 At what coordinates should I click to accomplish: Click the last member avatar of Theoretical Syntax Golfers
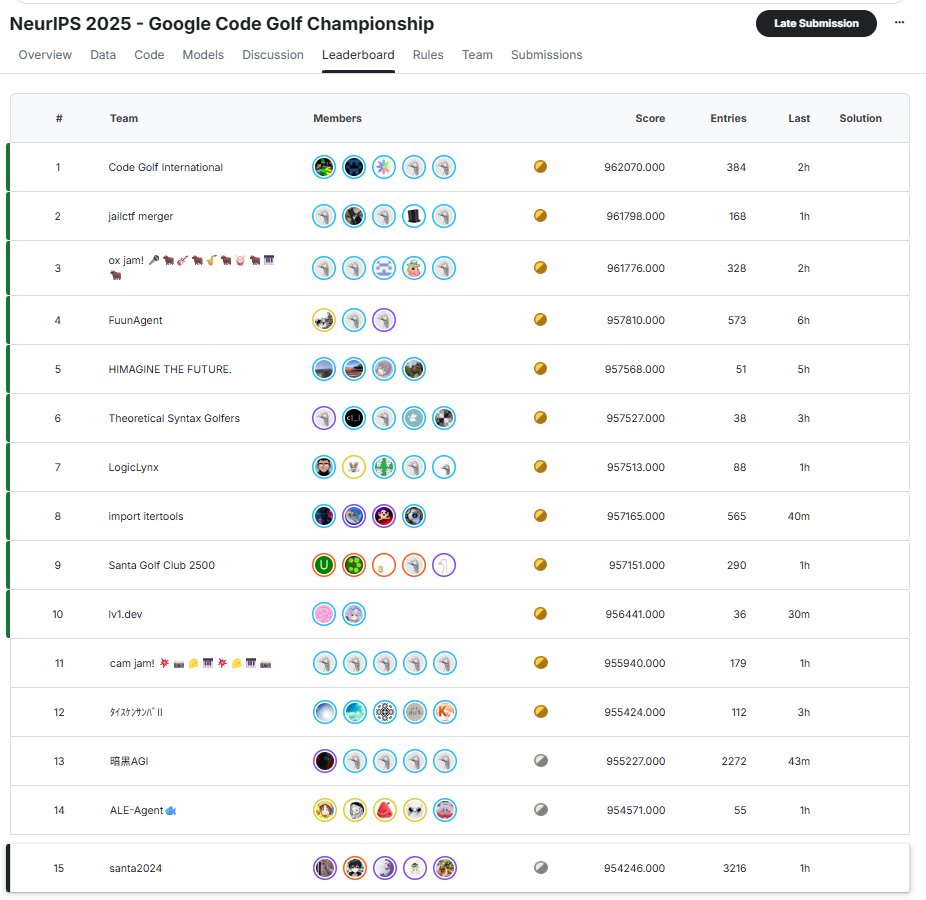point(444,417)
